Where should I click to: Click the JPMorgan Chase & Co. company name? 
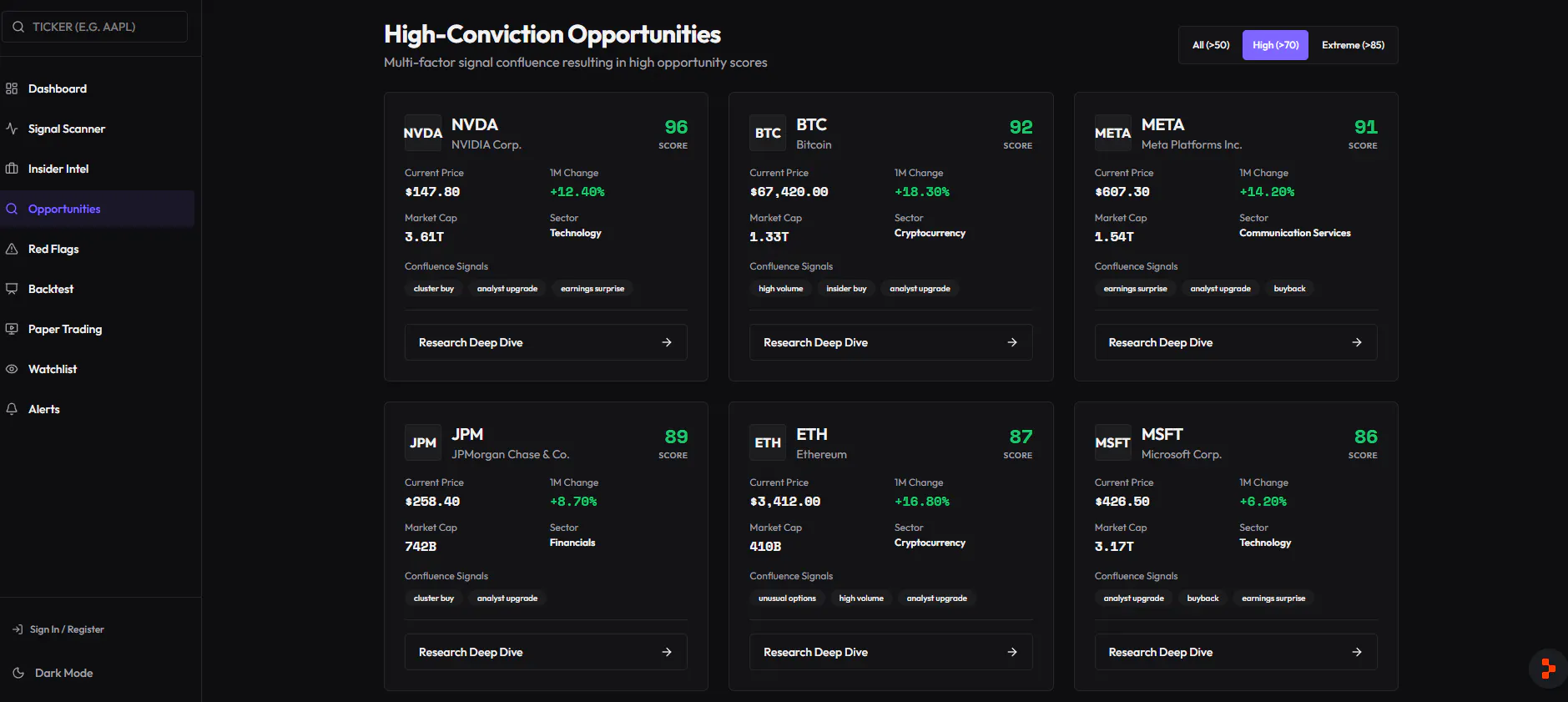tap(511, 455)
